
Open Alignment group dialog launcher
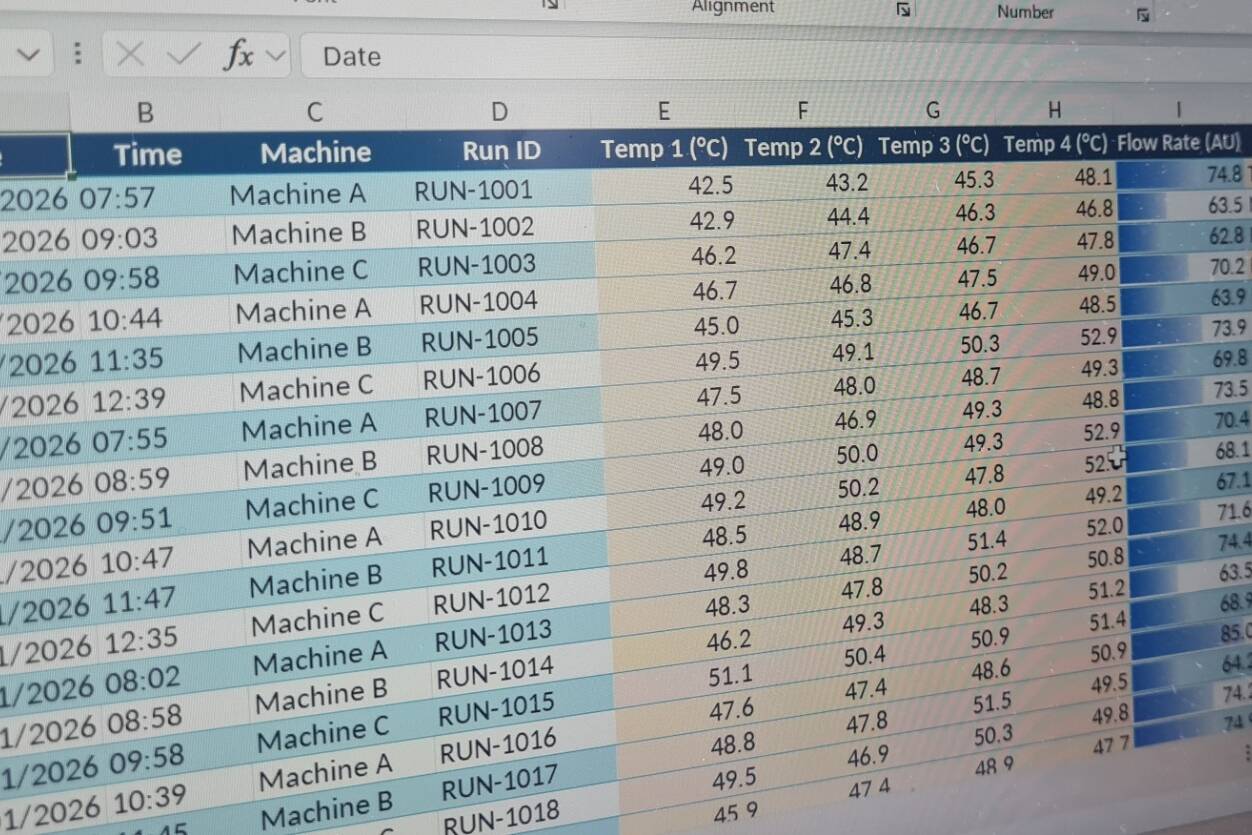pyautogui.click(x=903, y=10)
